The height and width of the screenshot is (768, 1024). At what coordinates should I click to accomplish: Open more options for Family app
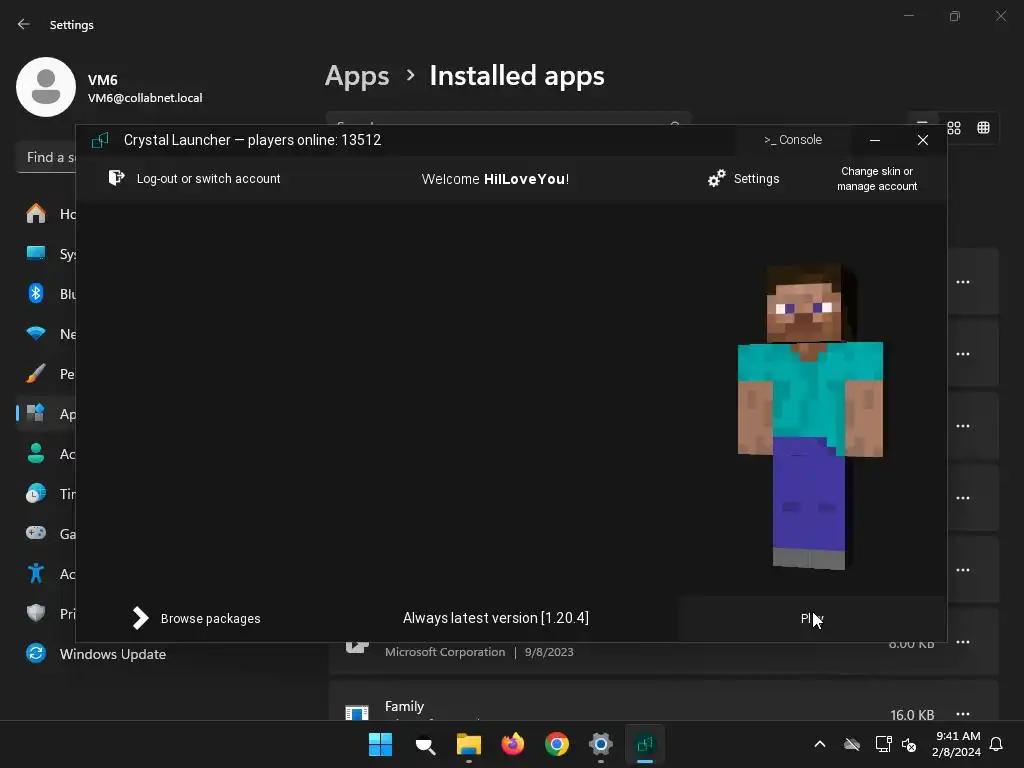tap(963, 714)
